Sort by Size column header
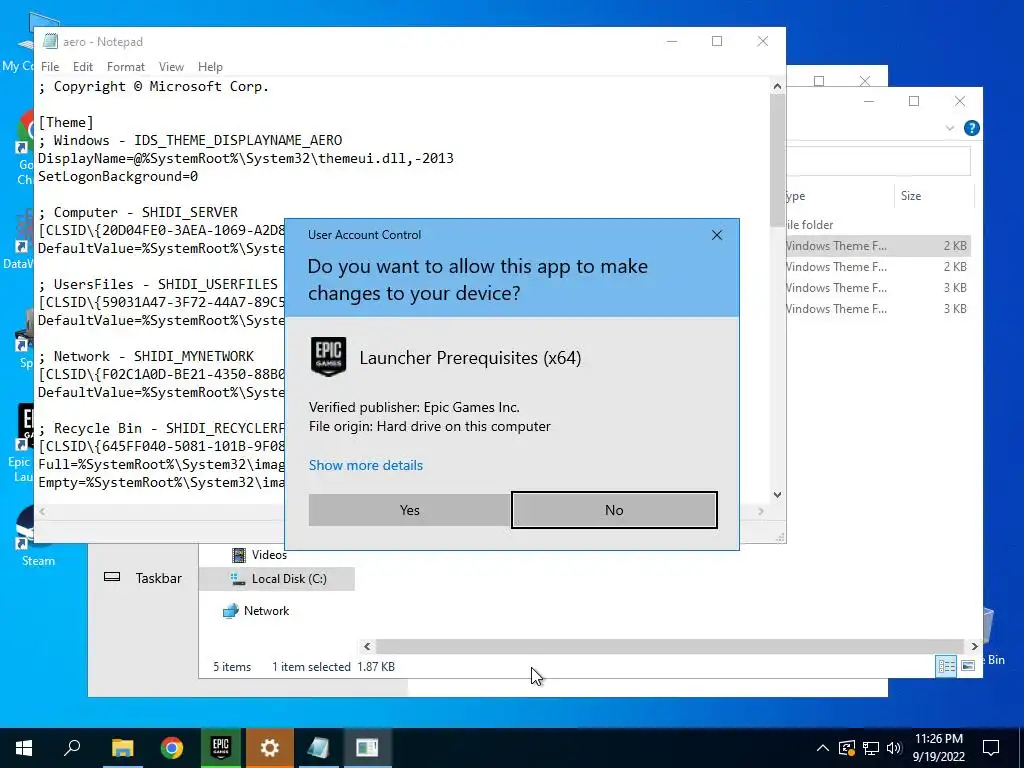 click(910, 196)
